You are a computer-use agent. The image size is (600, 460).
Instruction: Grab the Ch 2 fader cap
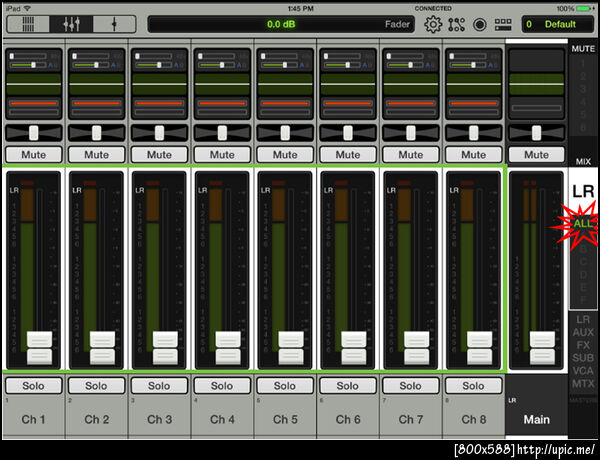click(102, 348)
